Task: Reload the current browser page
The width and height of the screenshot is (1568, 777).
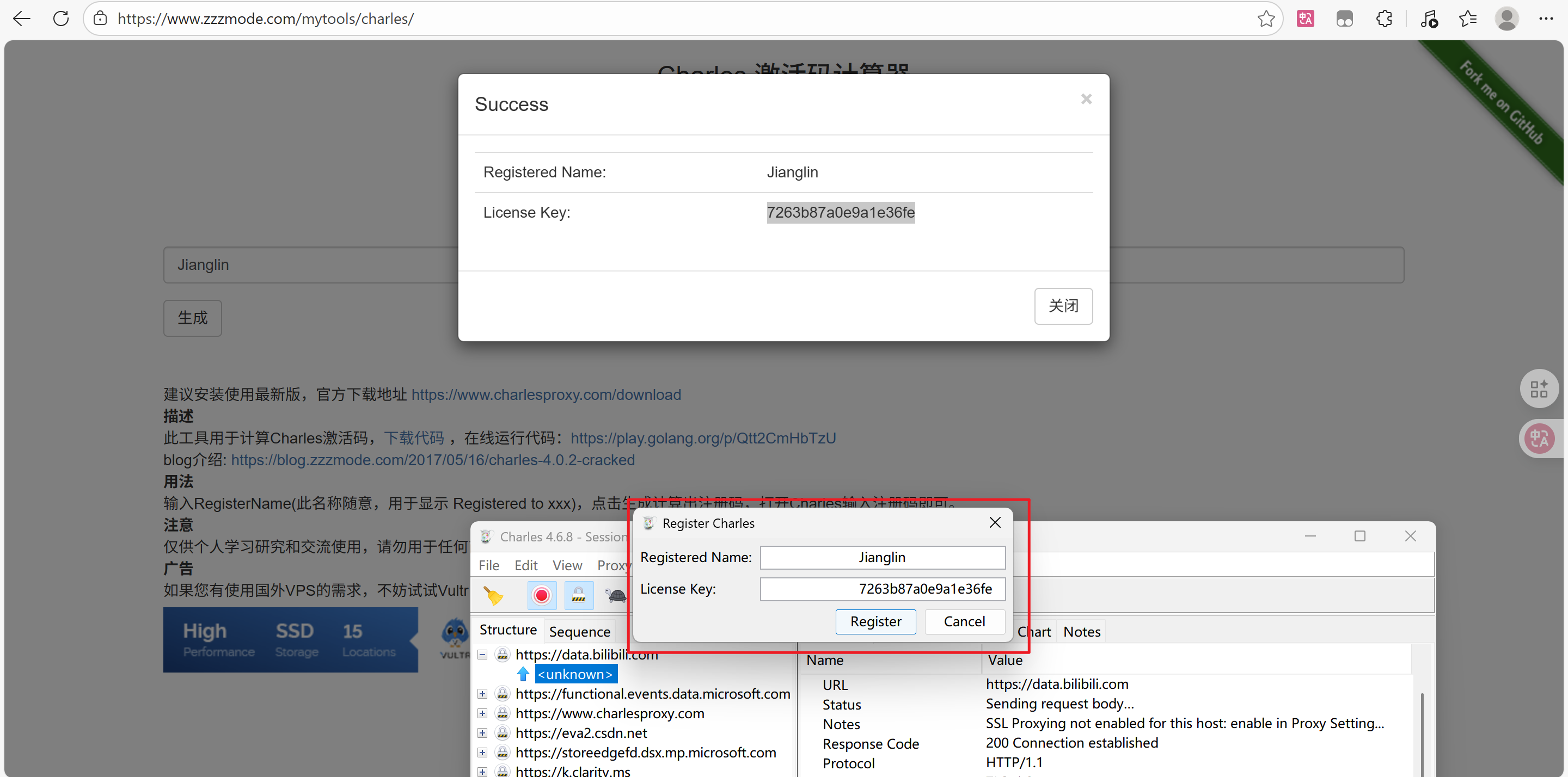Action: tap(61, 19)
